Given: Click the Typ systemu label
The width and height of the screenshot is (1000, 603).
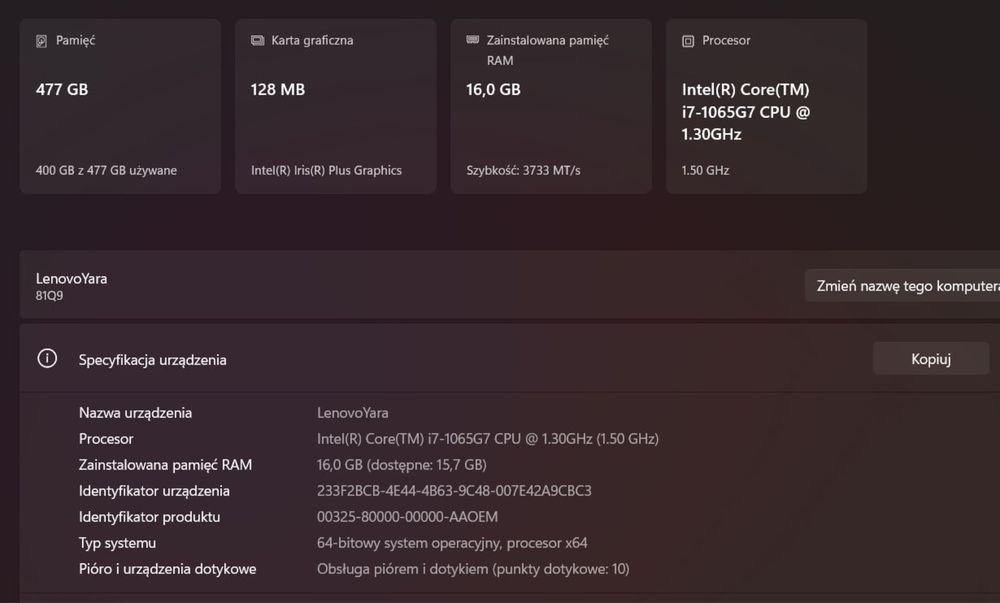Looking at the screenshot, I should pyautogui.click(x=117, y=543).
